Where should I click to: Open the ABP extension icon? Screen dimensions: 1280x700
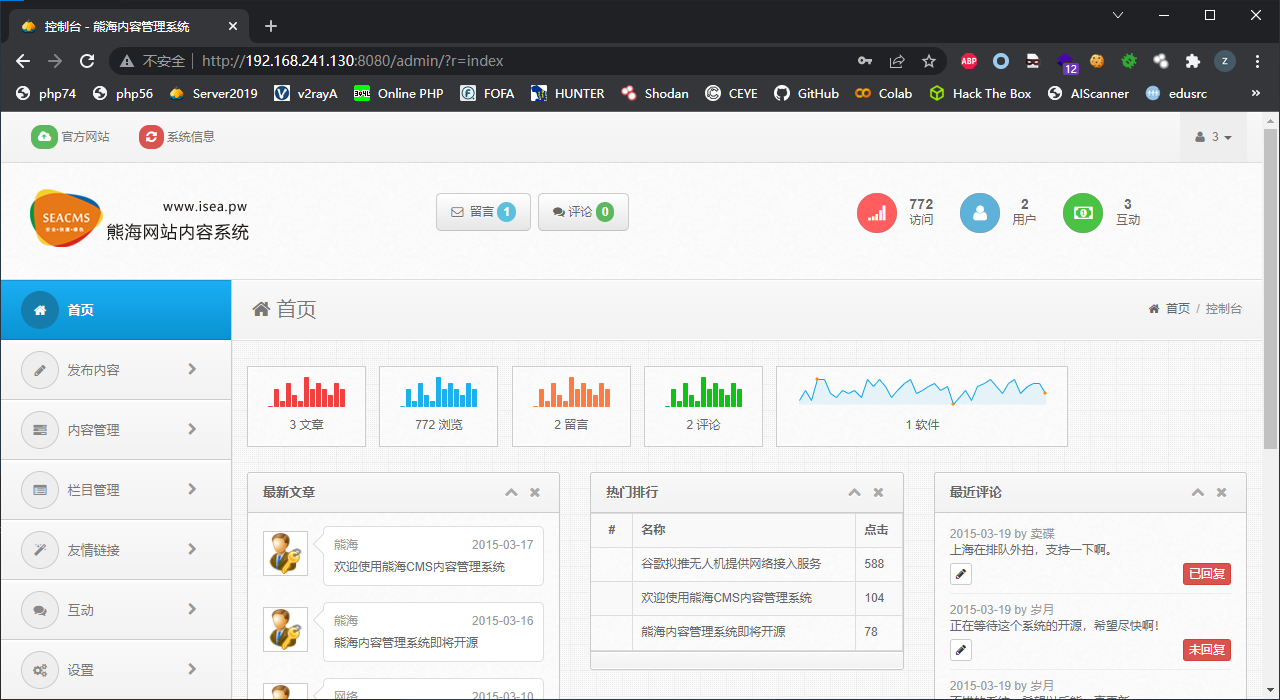[969, 61]
